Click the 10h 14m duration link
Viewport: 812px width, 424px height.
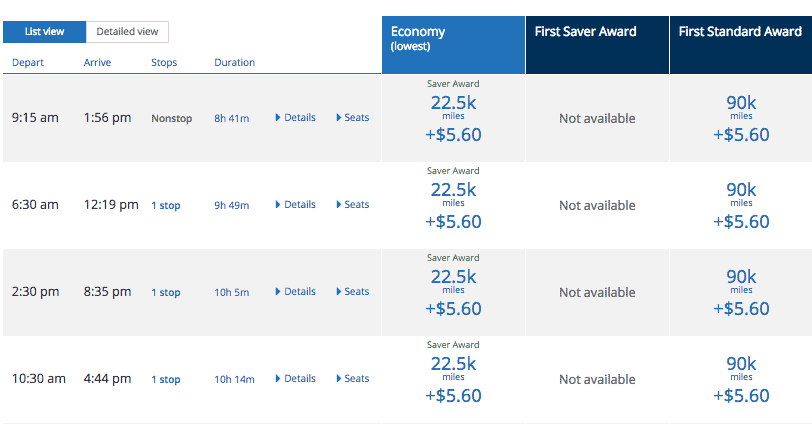click(235, 379)
